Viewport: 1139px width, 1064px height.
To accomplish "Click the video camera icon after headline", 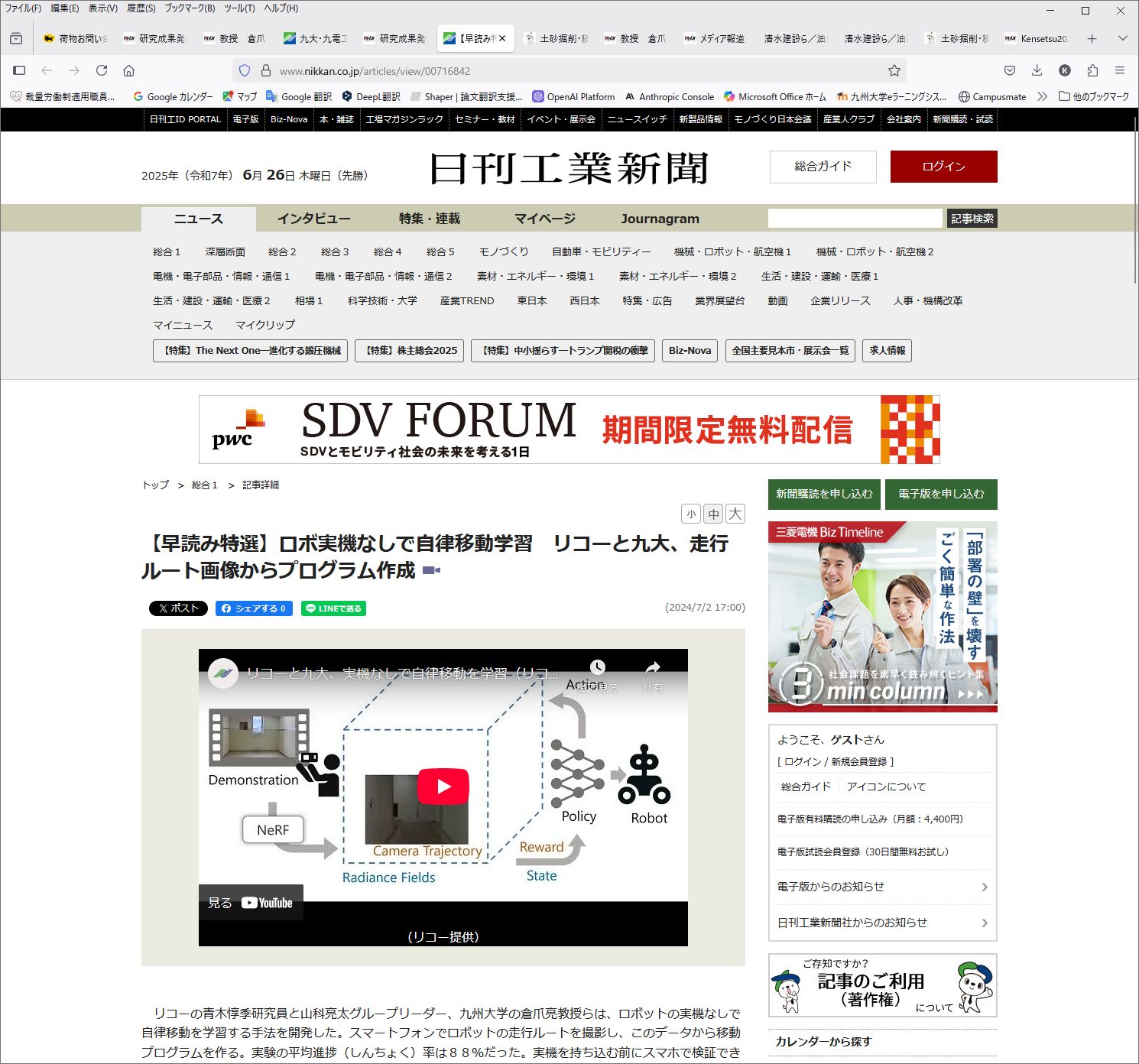I will (432, 570).
